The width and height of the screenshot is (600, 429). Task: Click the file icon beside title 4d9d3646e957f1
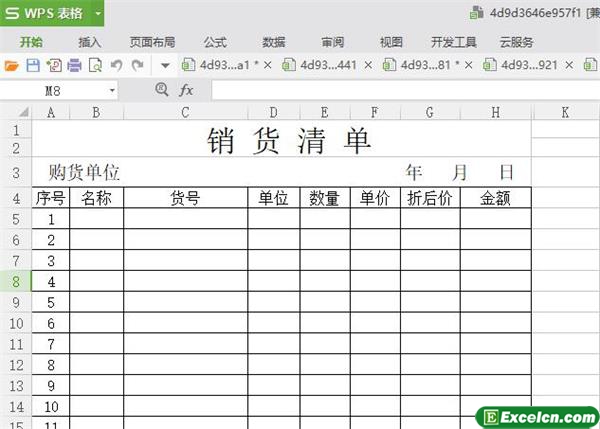point(477,13)
